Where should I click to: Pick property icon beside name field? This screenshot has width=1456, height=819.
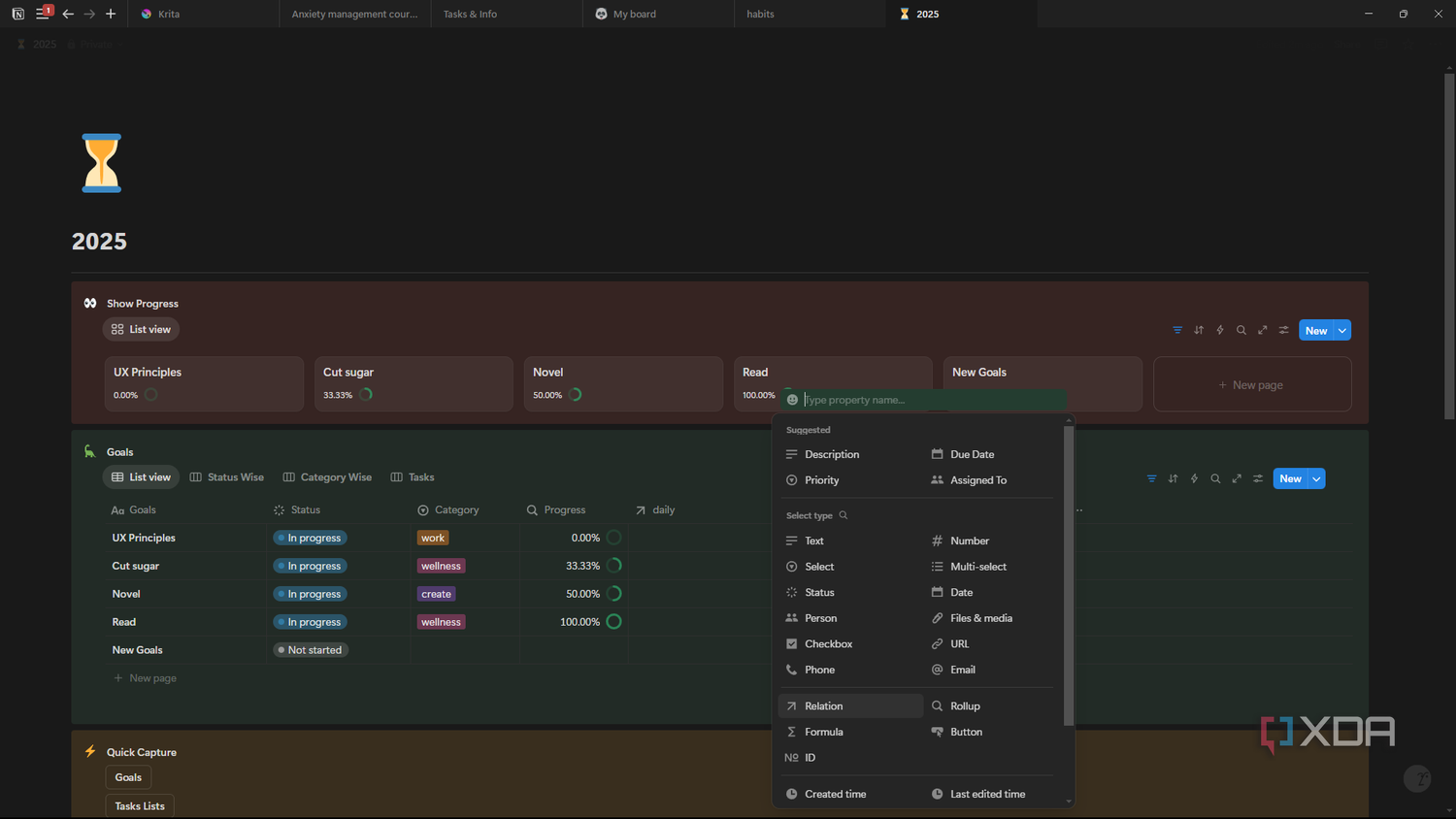coord(792,400)
